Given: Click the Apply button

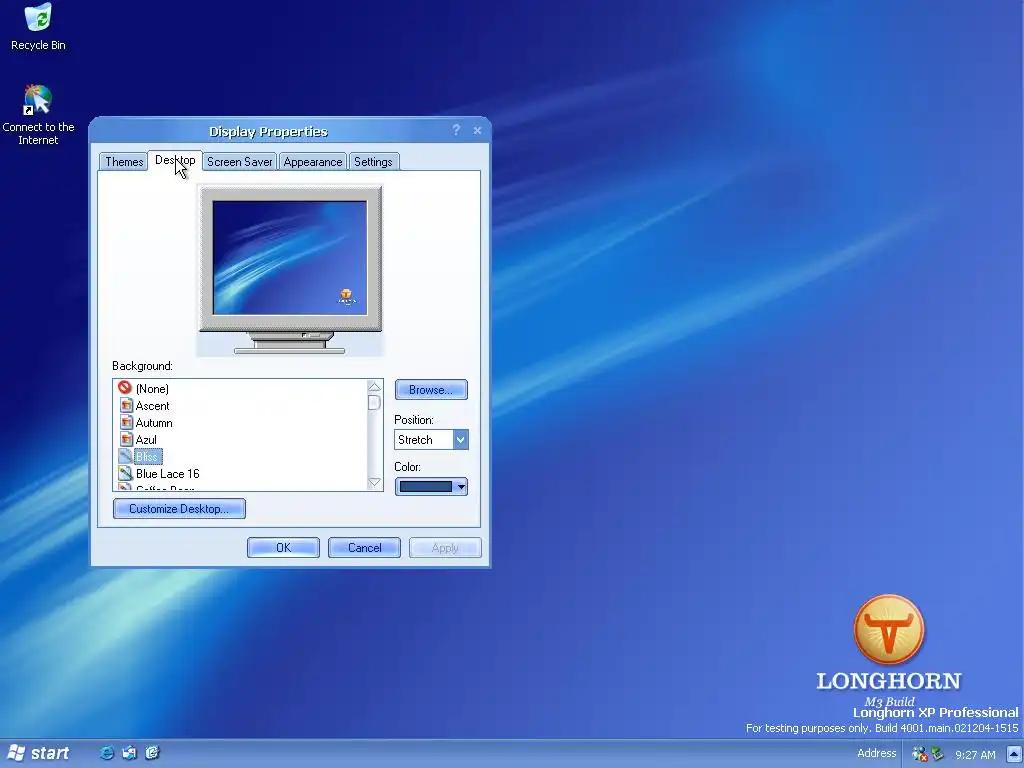Looking at the screenshot, I should (445, 547).
